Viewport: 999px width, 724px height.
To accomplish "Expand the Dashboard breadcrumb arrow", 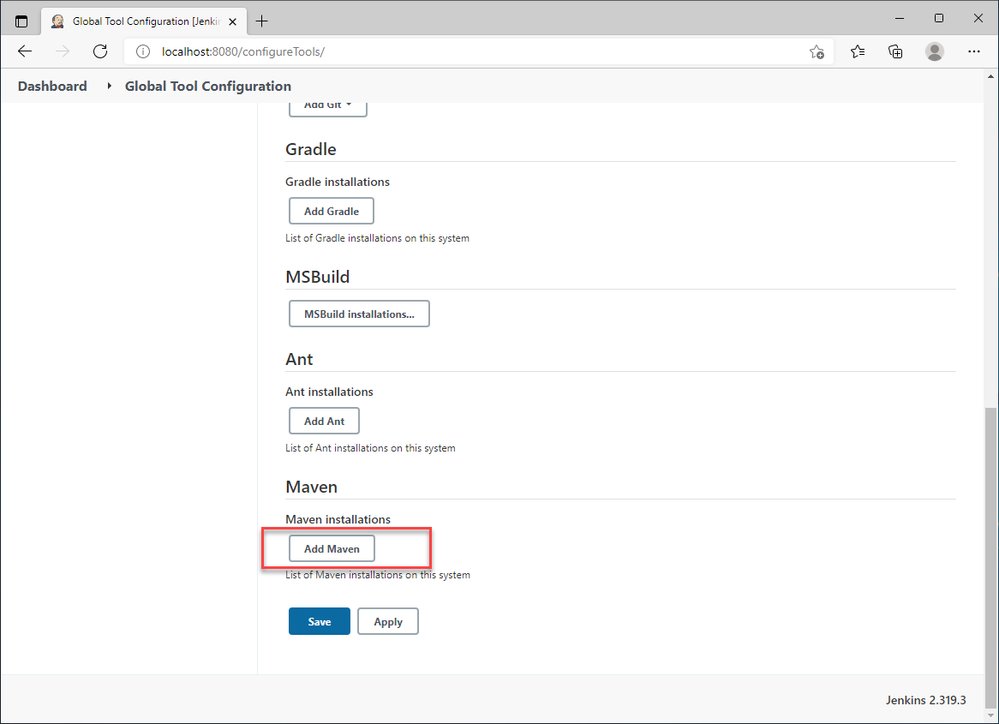I will point(109,85).
